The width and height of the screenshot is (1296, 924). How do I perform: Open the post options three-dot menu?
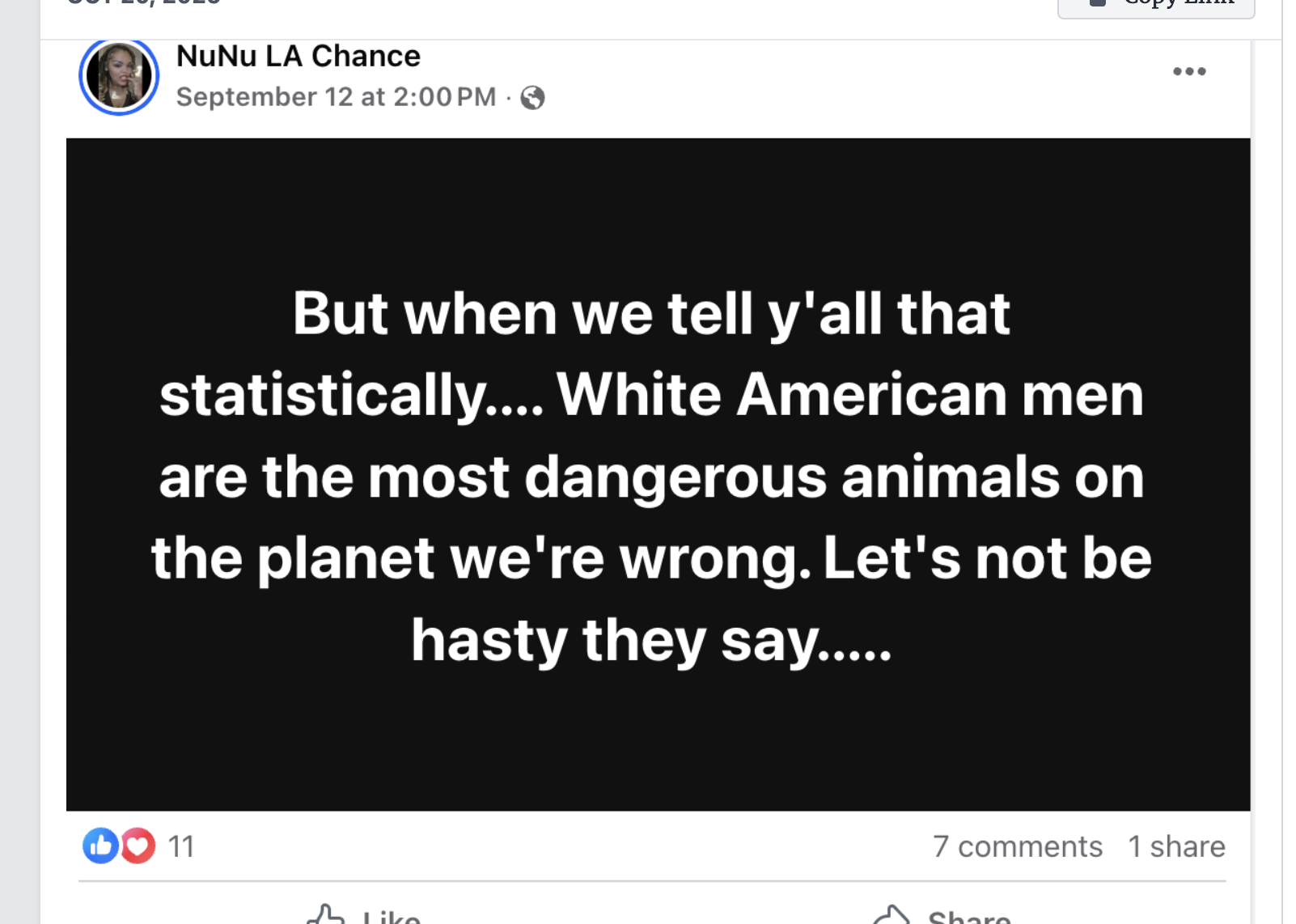(1188, 72)
